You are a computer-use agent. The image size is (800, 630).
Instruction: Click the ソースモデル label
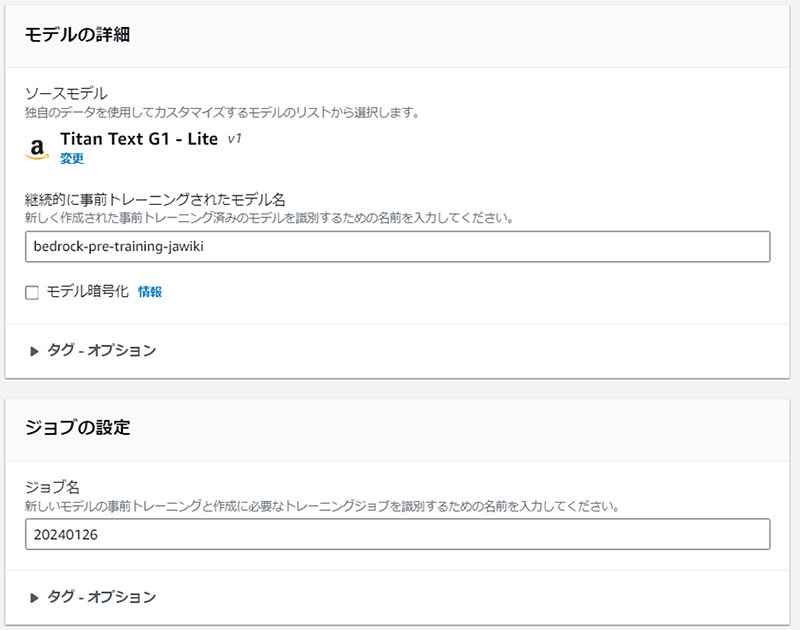pos(66,94)
